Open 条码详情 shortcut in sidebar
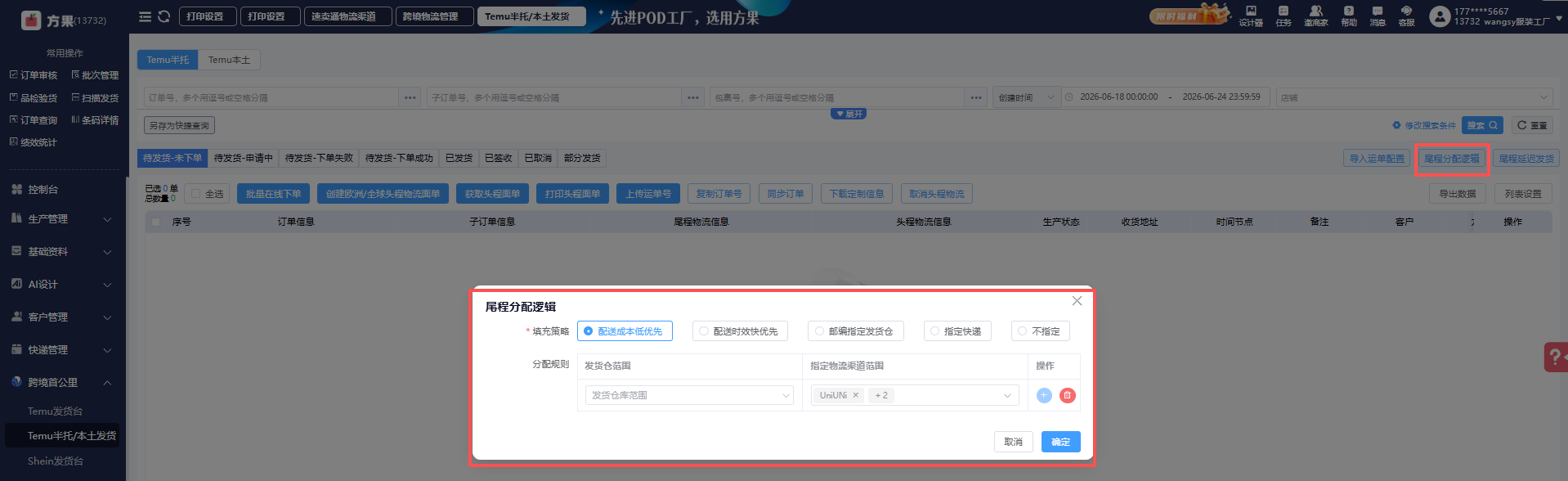 (x=95, y=120)
